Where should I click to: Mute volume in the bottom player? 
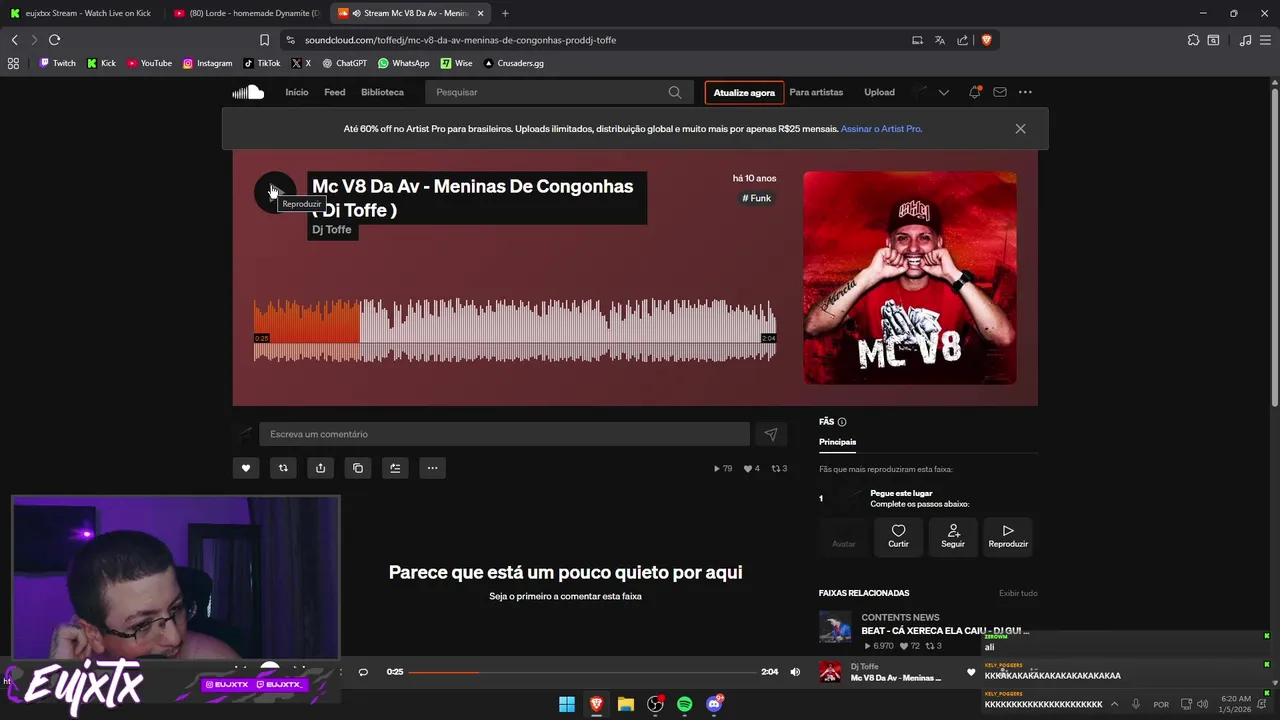pos(795,672)
